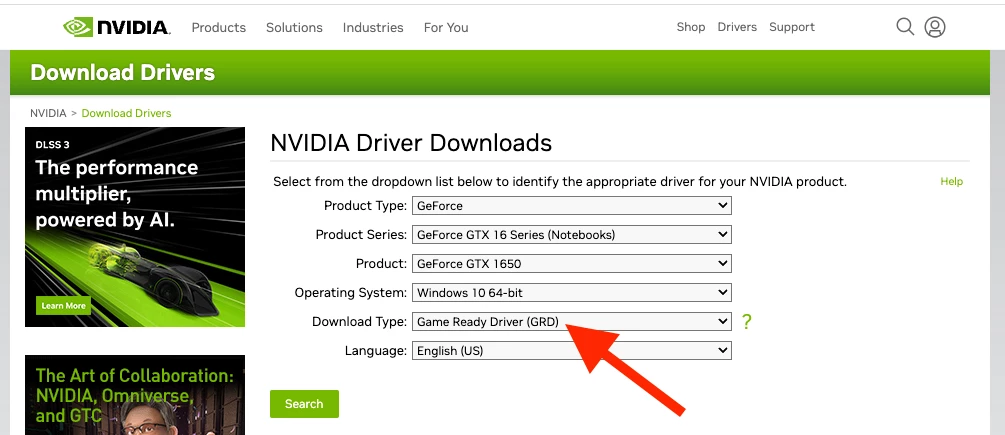This screenshot has width=1005, height=435.
Task: Click the Language label
Action: pos(376,350)
